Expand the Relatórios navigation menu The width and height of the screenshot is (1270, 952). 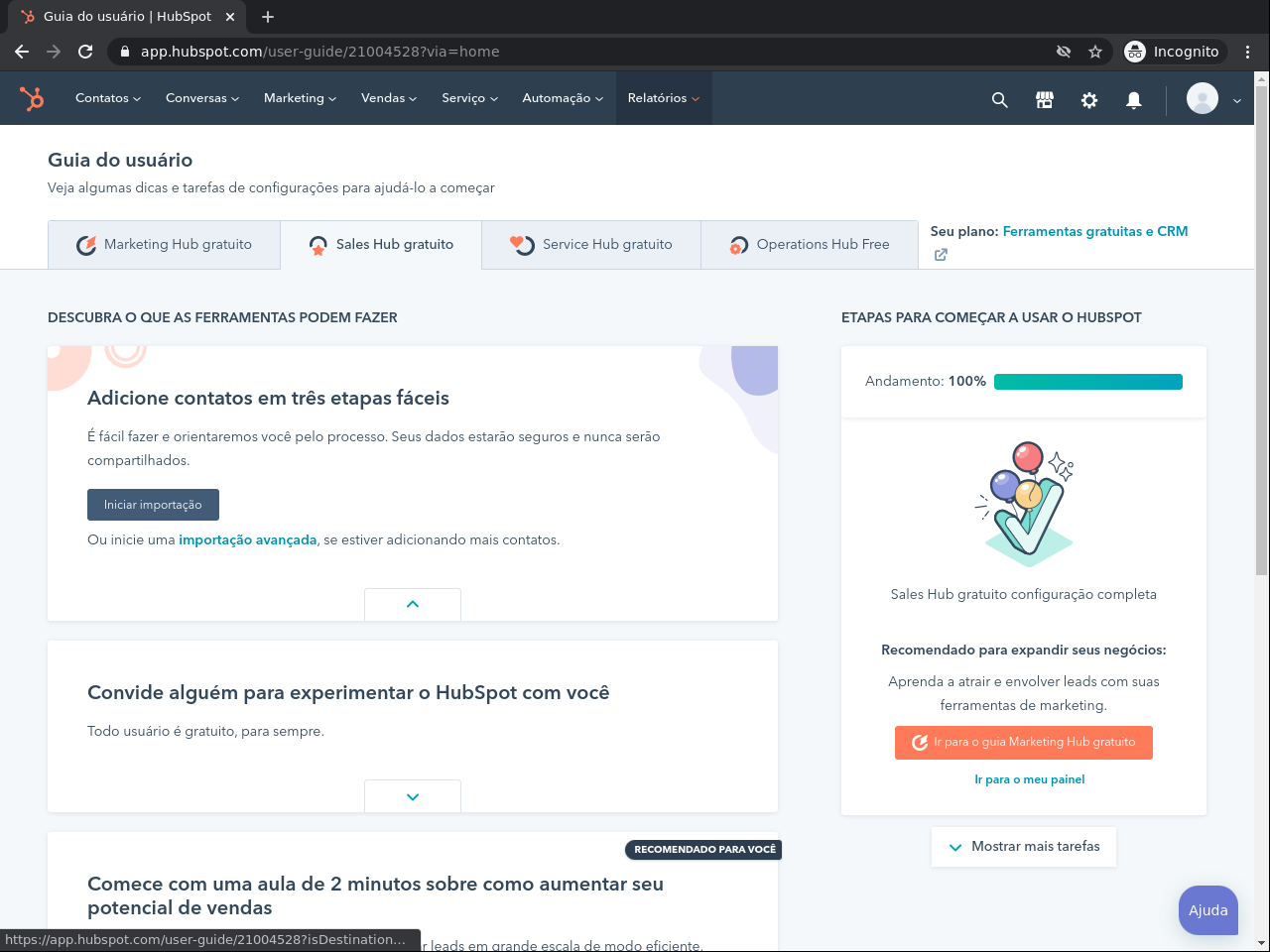pos(664,98)
